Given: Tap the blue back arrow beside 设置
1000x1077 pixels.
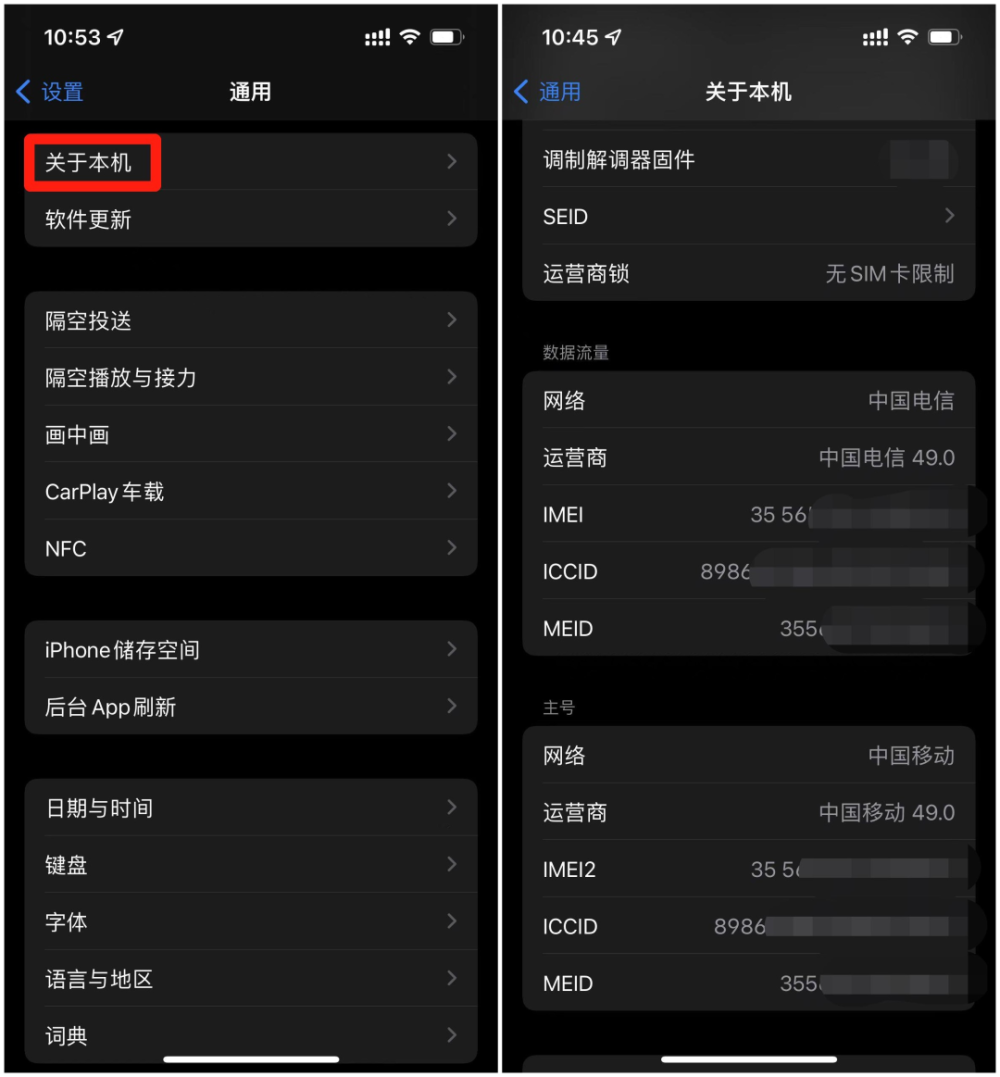Looking at the screenshot, I should [23, 91].
